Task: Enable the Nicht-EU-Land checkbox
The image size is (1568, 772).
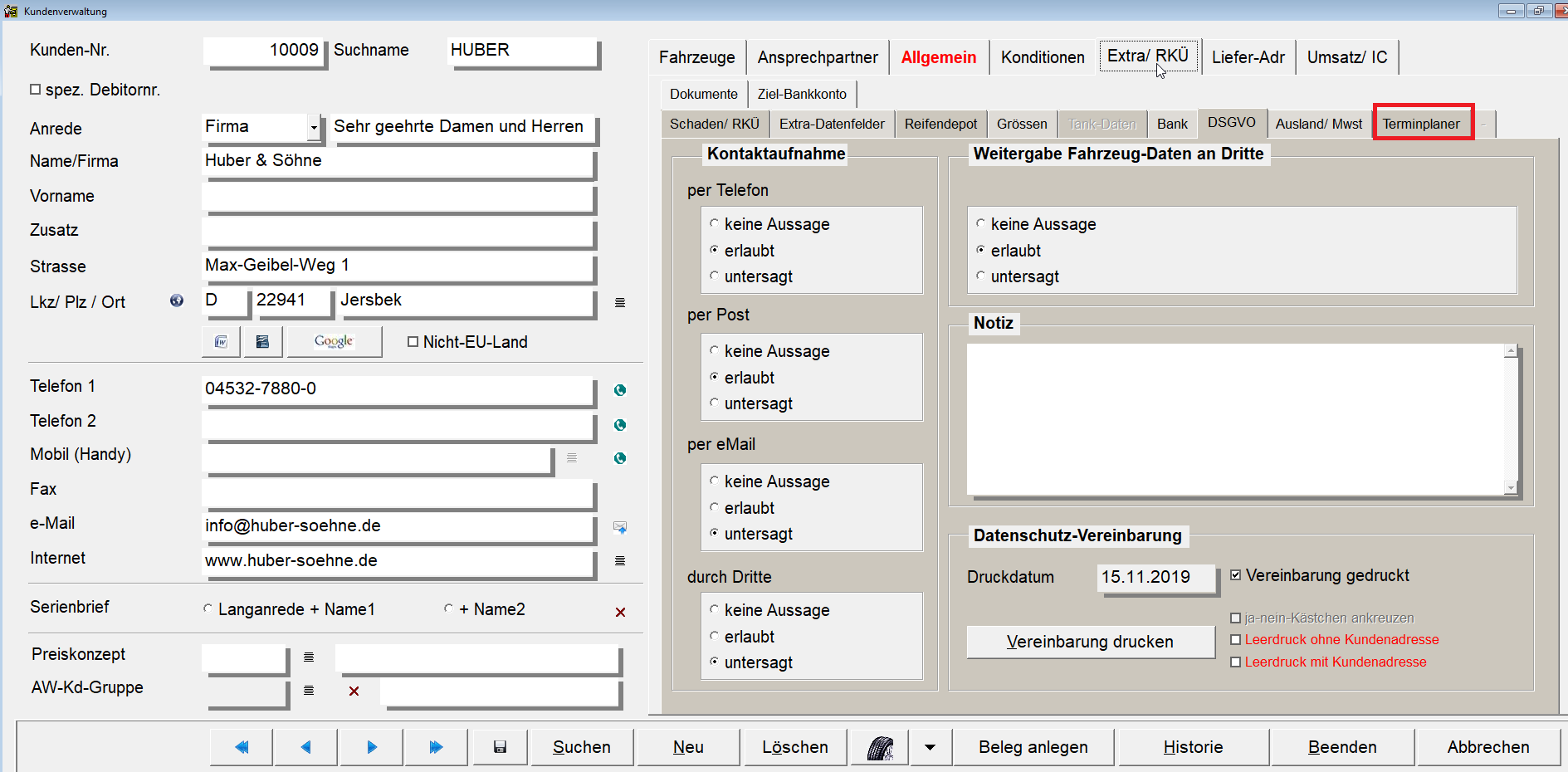Action: coord(413,342)
